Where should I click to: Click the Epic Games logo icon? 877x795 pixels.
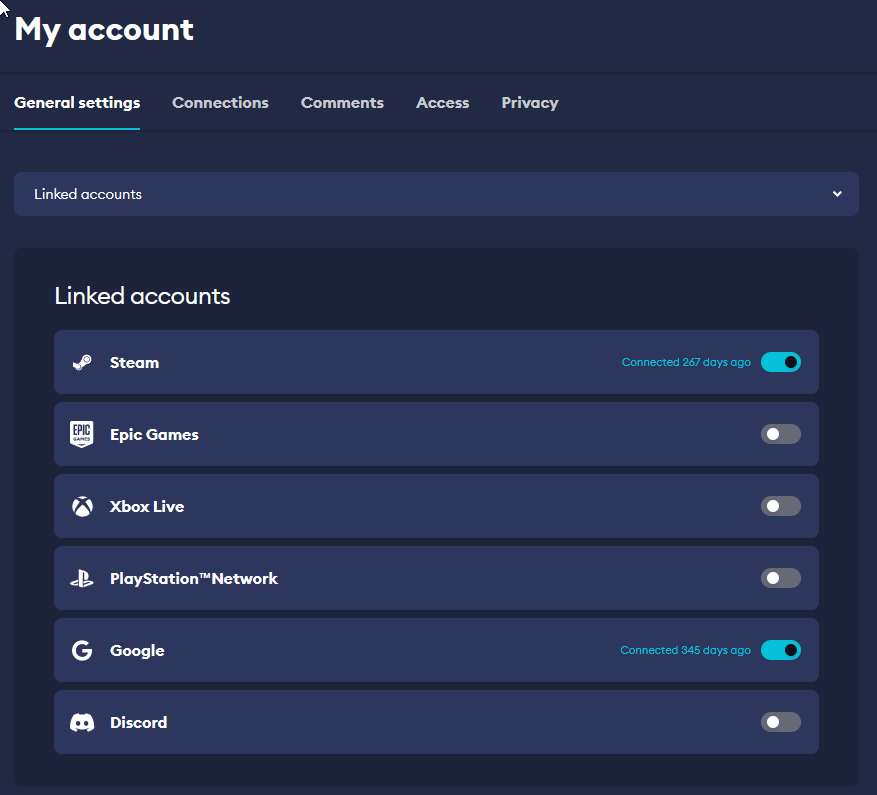click(x=82, y=434)
